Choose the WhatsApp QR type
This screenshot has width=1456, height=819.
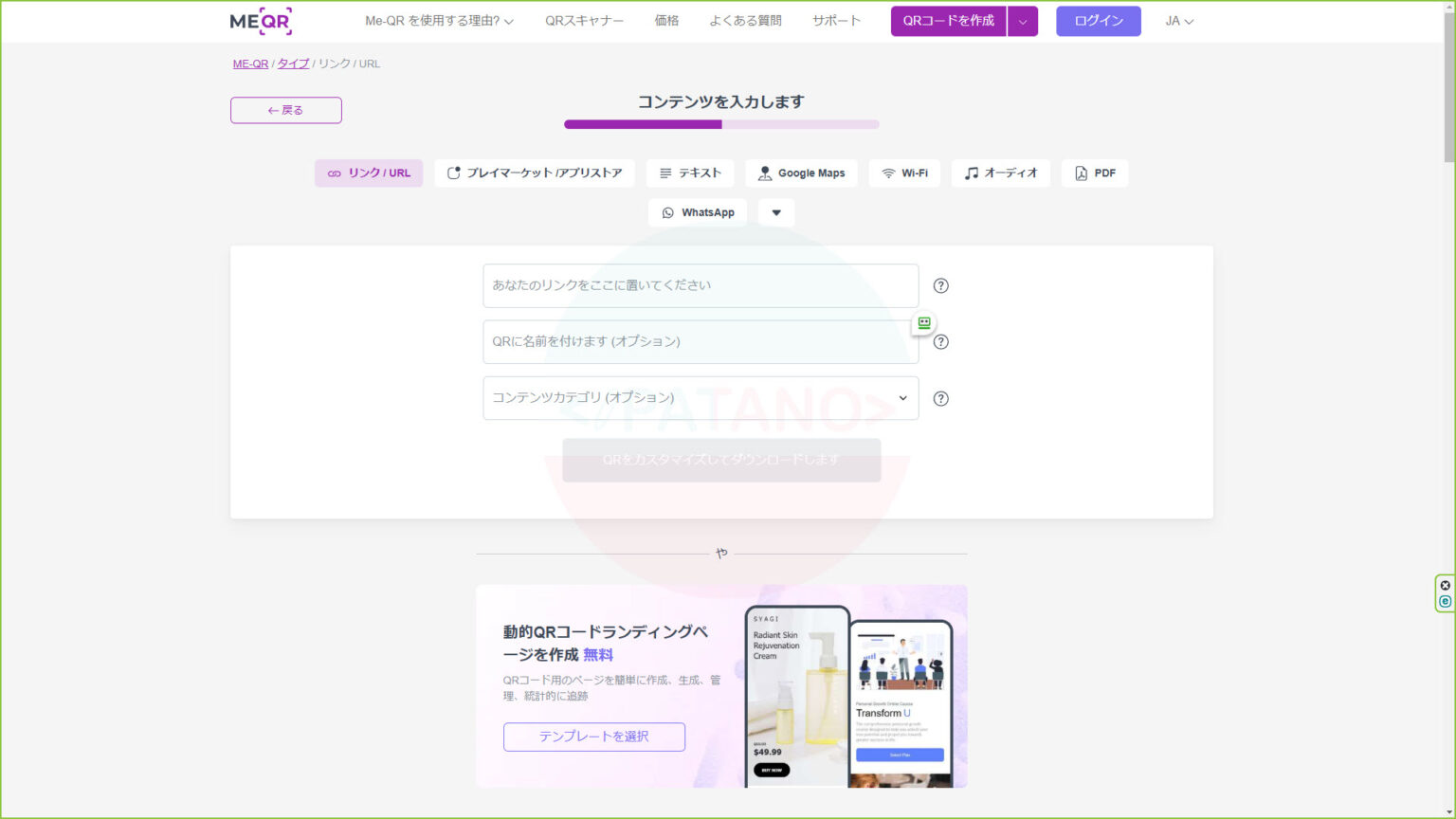[x=698, y=212]
